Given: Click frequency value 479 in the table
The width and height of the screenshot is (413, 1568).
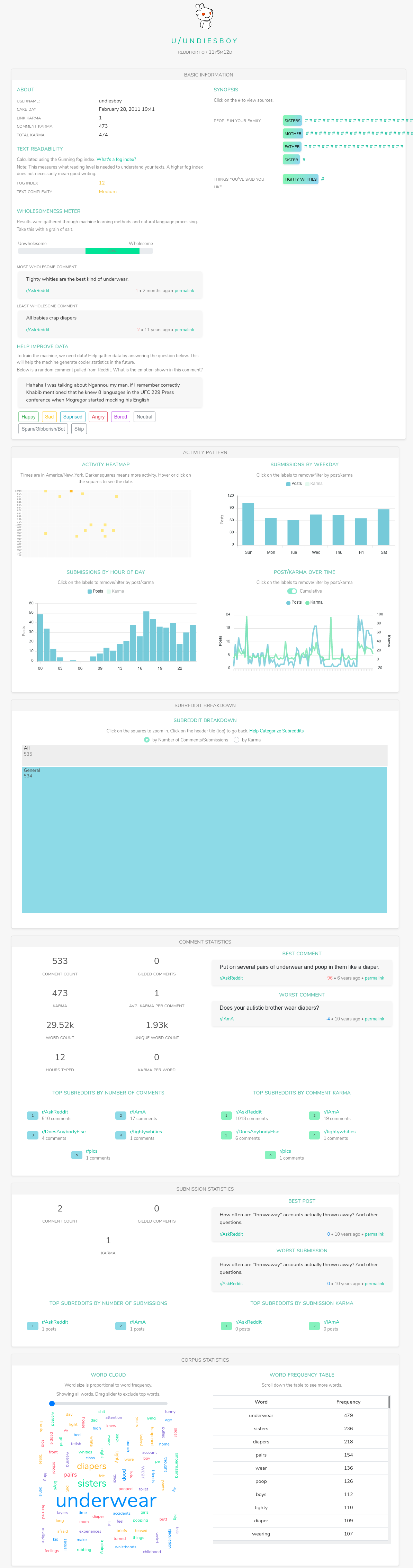Looking at the screenshot, I should tap(348, 1416).
